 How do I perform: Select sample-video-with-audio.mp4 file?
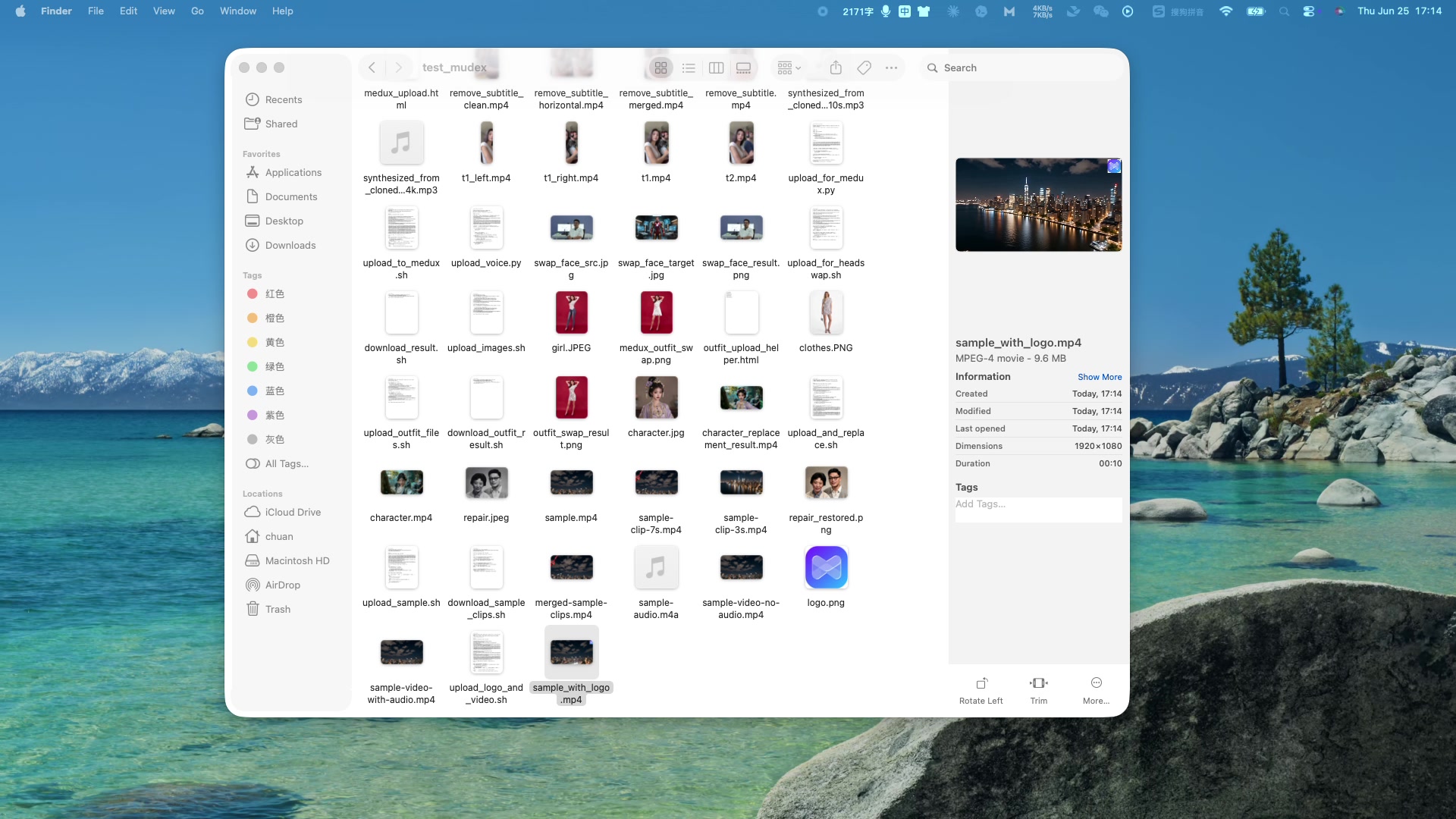click(401, 653)
